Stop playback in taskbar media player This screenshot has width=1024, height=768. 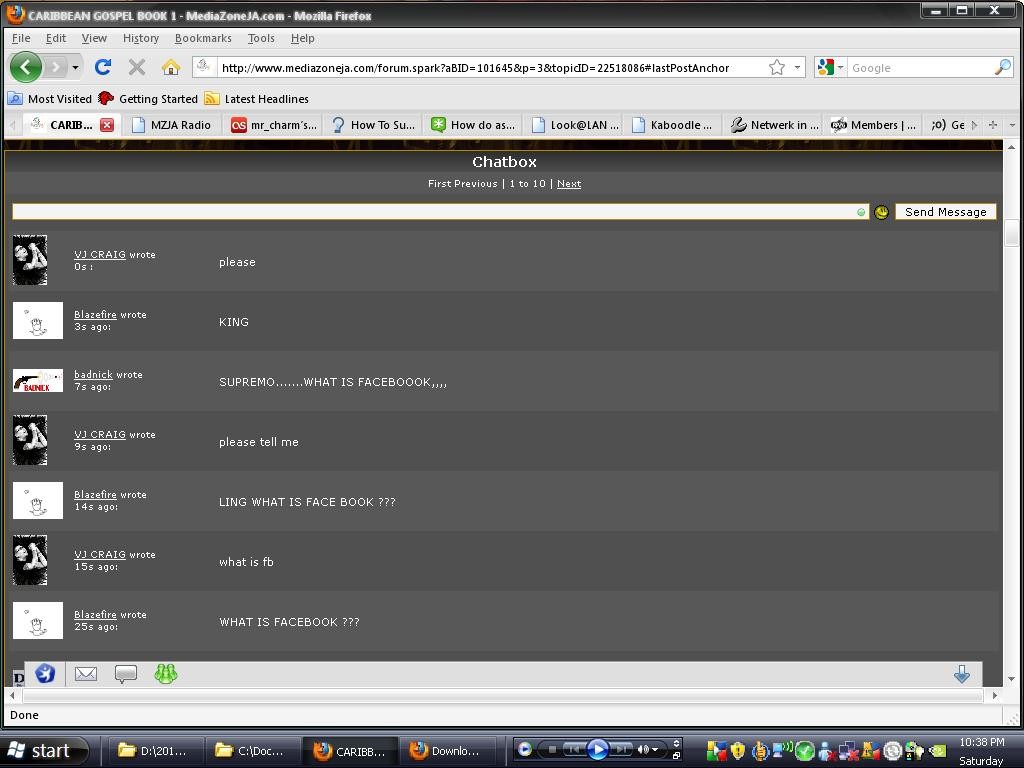[x=552, y=749]
